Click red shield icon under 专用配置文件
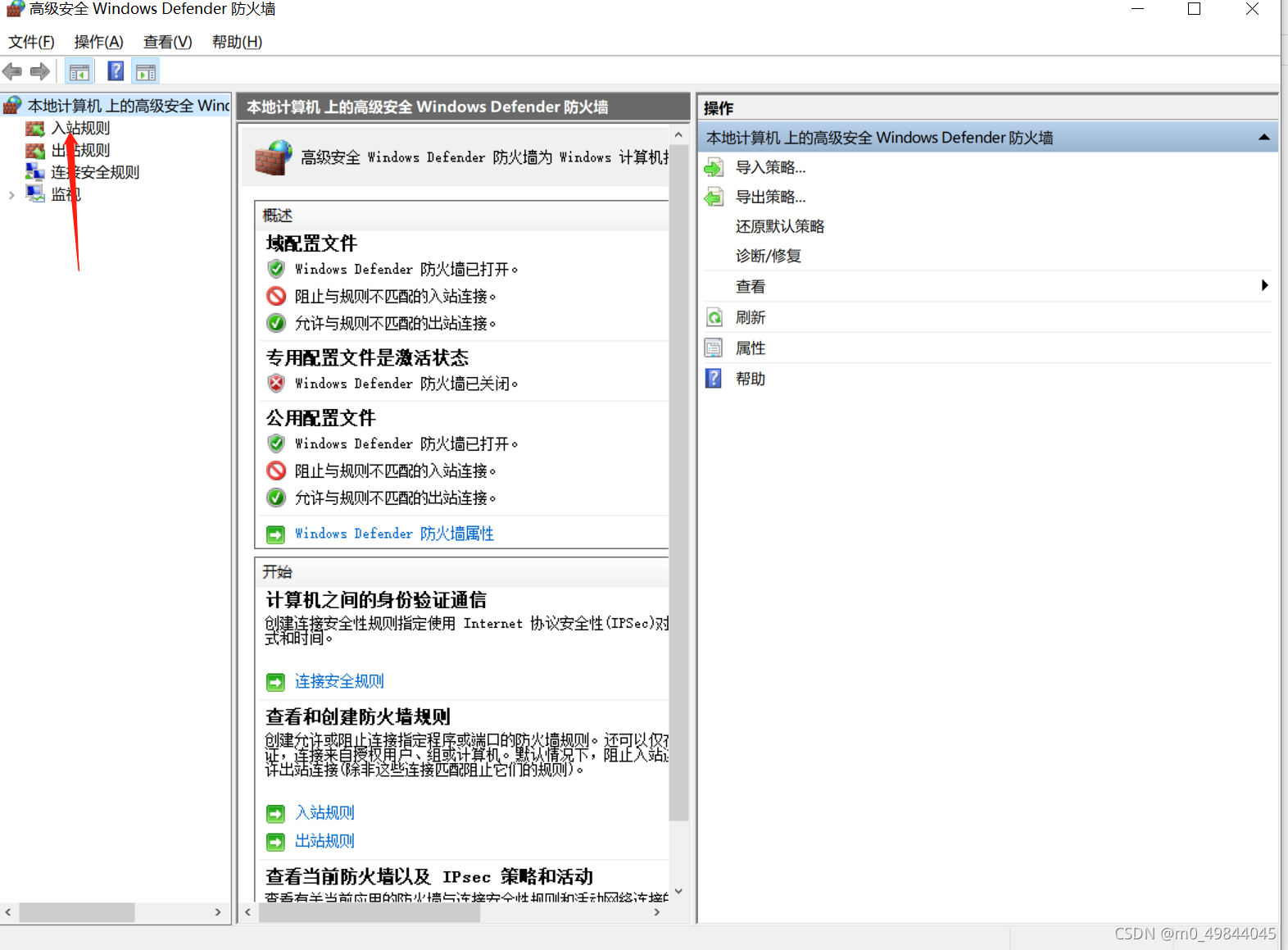The width and height of the screenshot is (1288, 950). coord(276,383)
